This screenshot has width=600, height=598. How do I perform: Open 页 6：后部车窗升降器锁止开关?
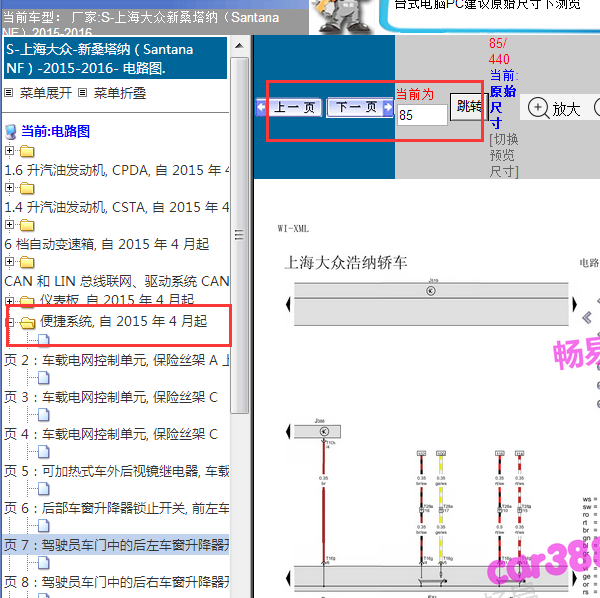point(117,508)
